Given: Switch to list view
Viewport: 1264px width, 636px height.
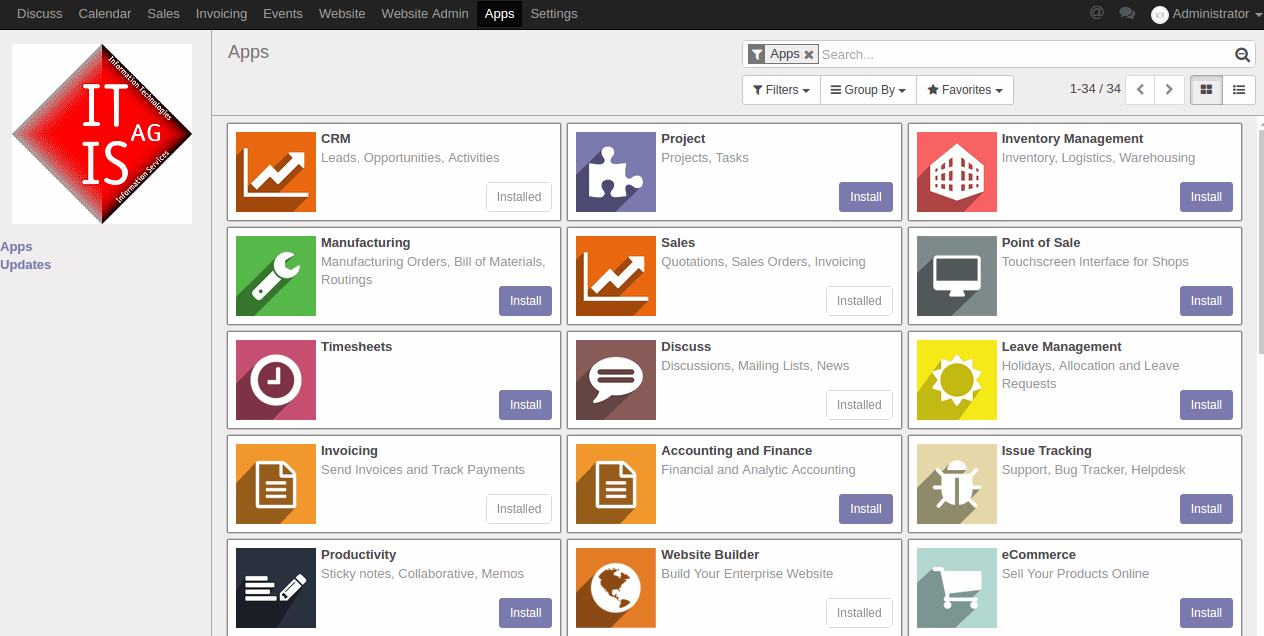Looking at the screenshot, I should pyautogui.click(x=1239, y=90).
